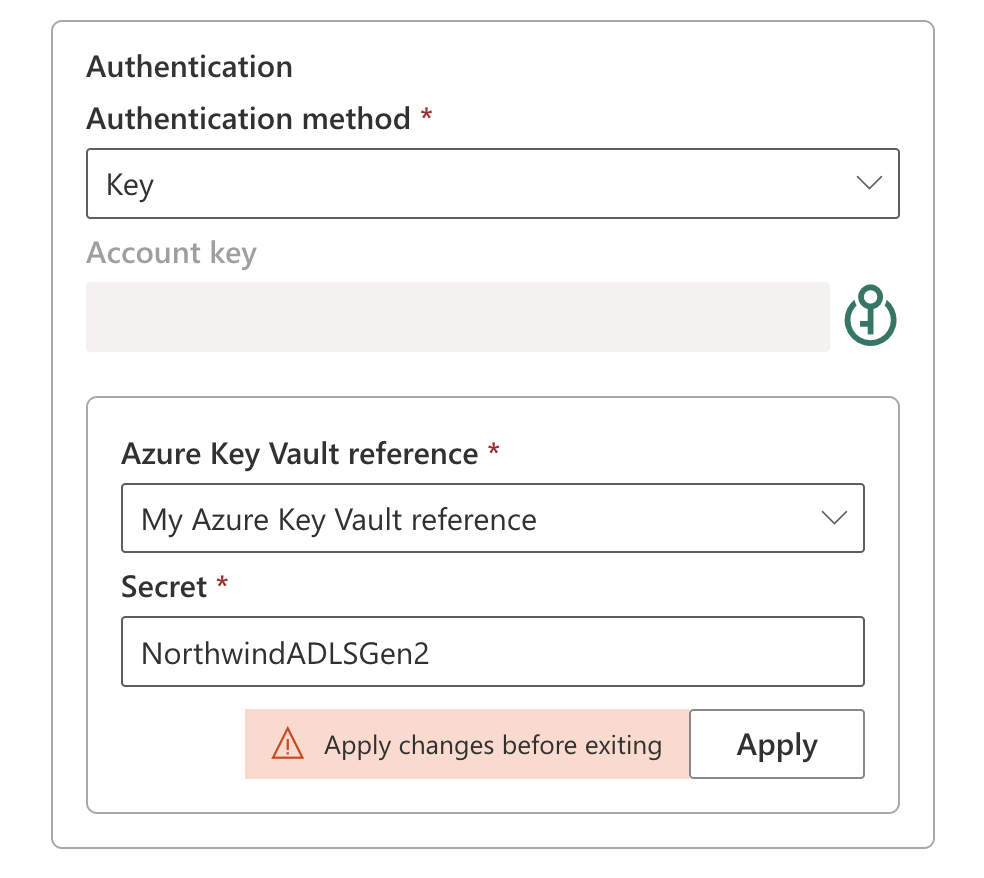Screen dimensions: 984x878
Task: Click the Apply button
Action: [777, 744]
